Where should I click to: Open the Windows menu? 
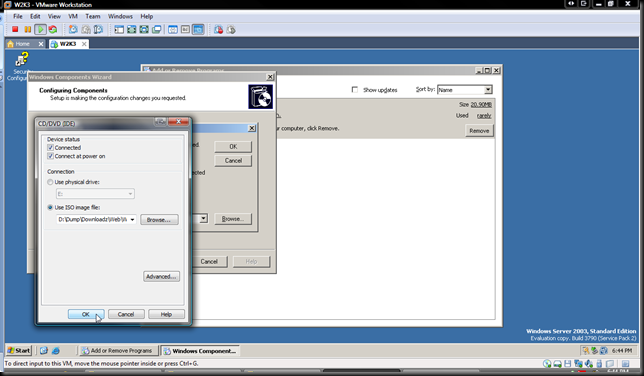[120, 16]
